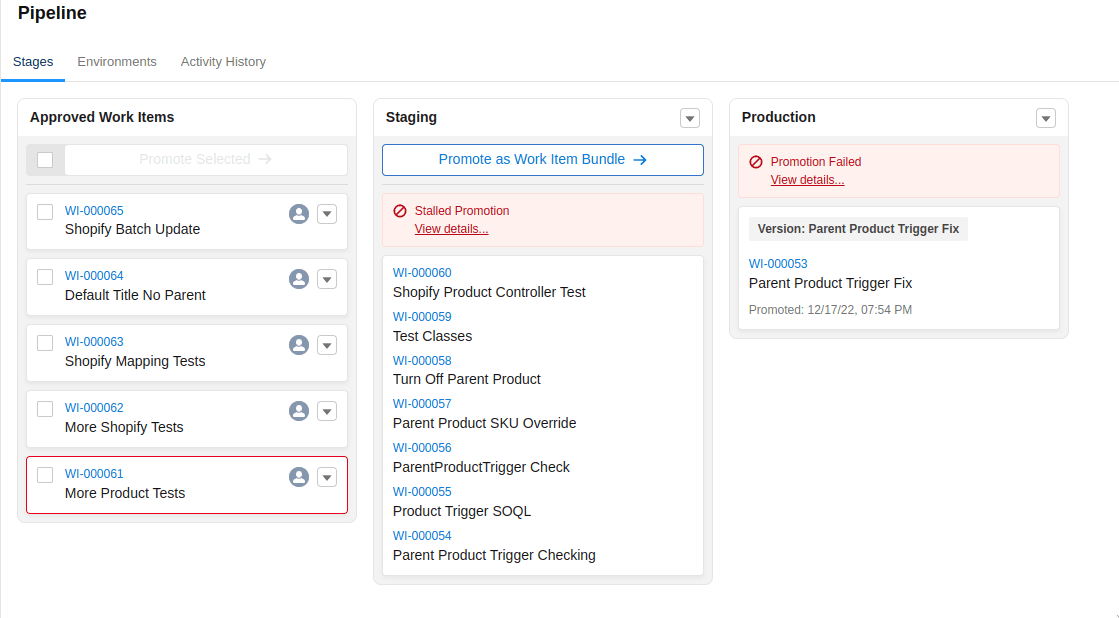Open the Activity History tab

coord(223,61)
